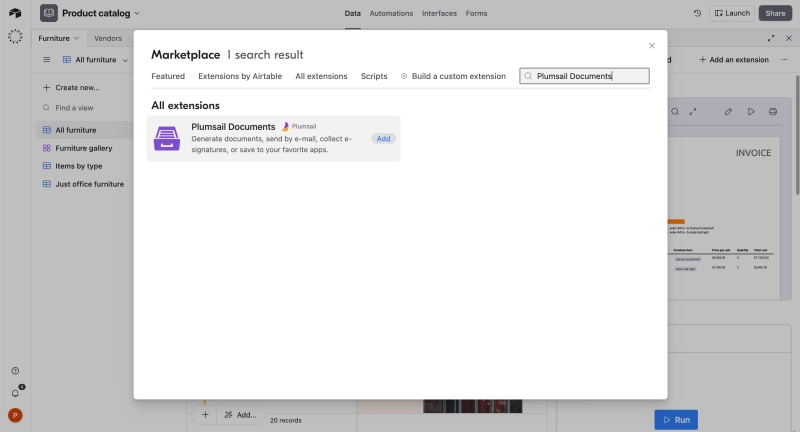Open the account avatar menu
The width and height of the screenshot is (800, 432).
pos(15,416)
